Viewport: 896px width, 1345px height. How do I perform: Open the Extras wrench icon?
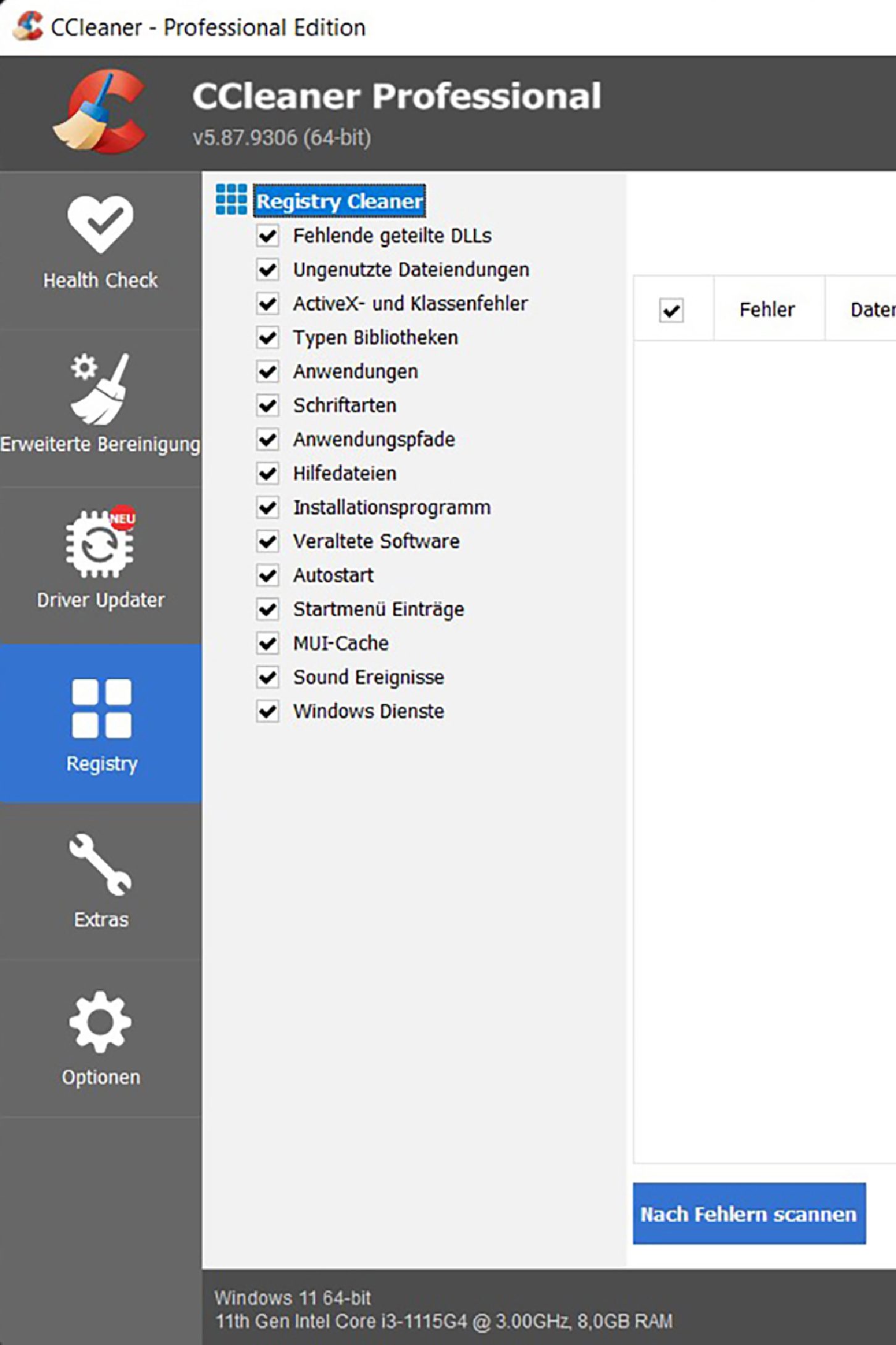pos(100,865)
